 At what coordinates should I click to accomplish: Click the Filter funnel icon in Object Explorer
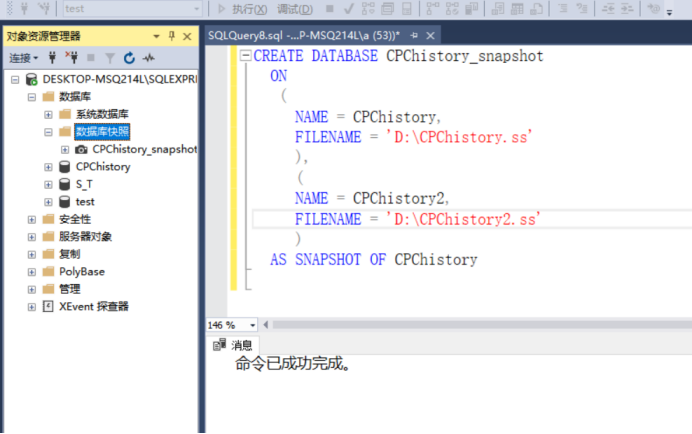[110, 58]
